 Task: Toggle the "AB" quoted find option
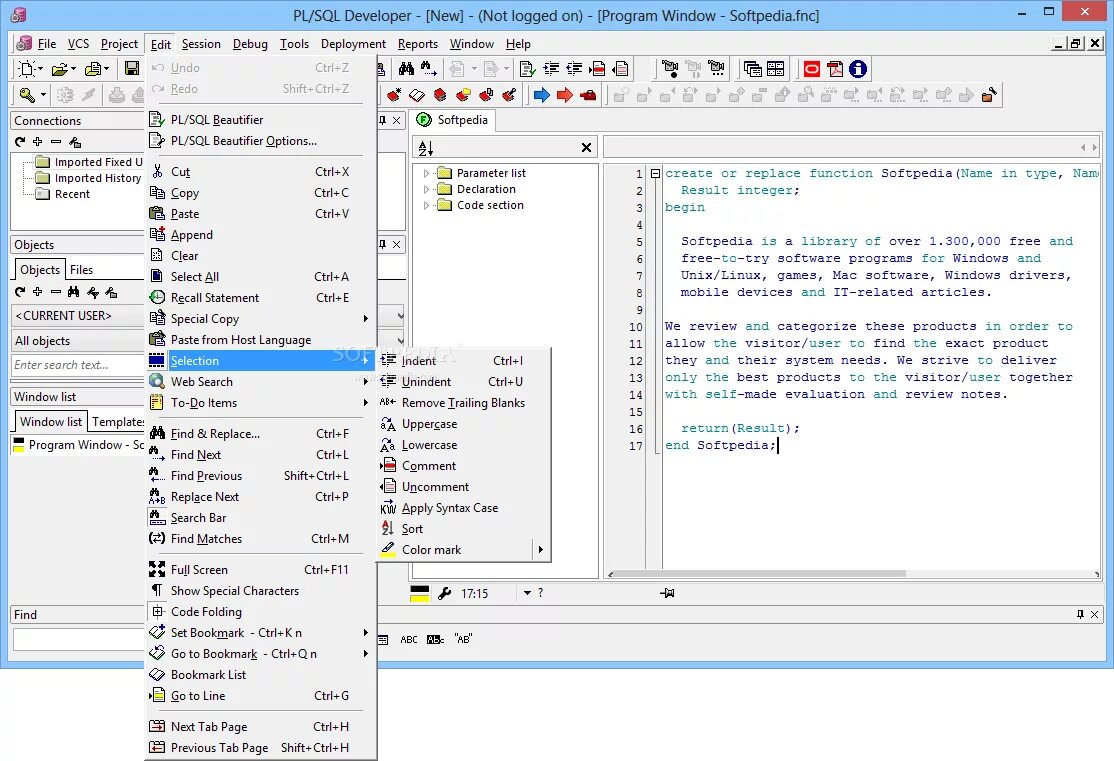pyautogui.click(x=463, y=638)
